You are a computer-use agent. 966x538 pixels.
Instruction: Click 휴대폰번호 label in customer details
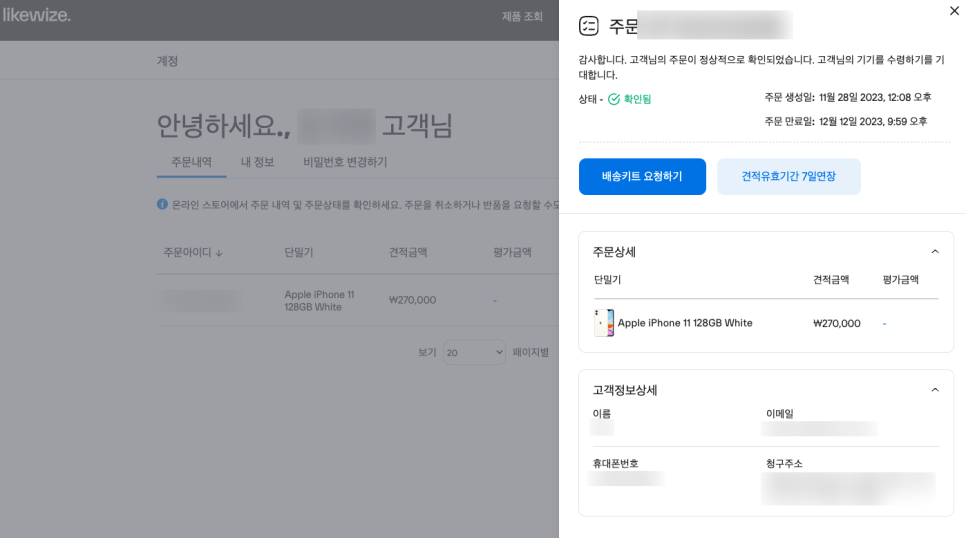615,463
